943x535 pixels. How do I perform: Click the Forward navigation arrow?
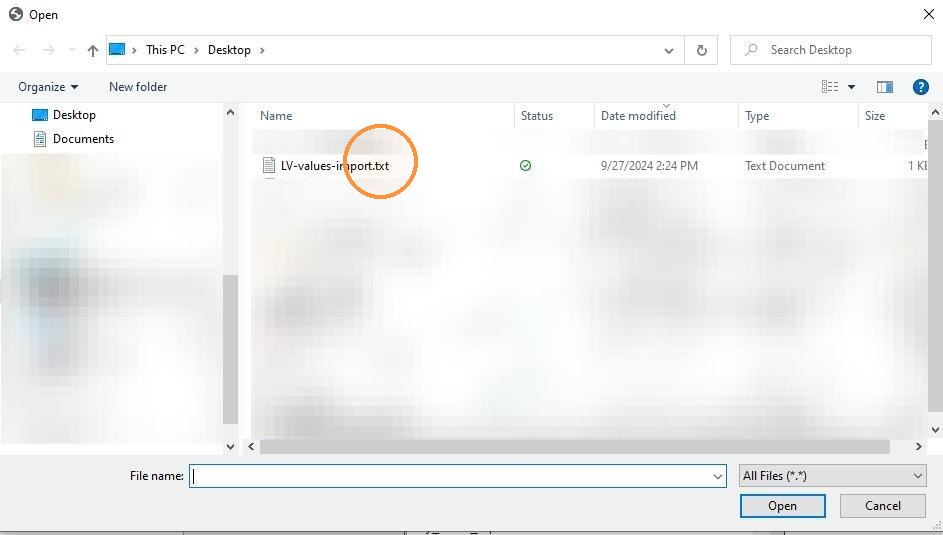48,50
